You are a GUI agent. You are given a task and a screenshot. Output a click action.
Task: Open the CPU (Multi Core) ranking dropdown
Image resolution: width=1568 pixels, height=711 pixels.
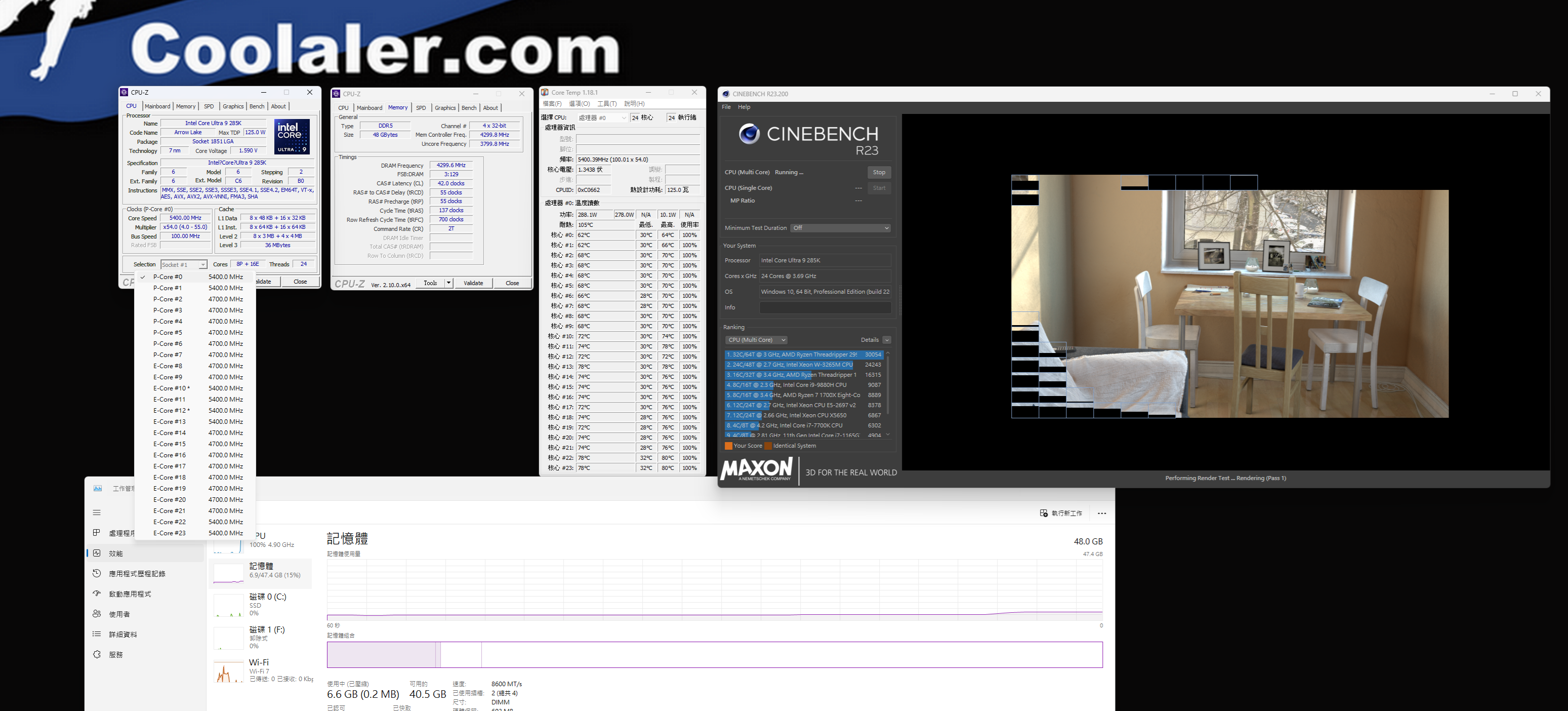point(756,340)
